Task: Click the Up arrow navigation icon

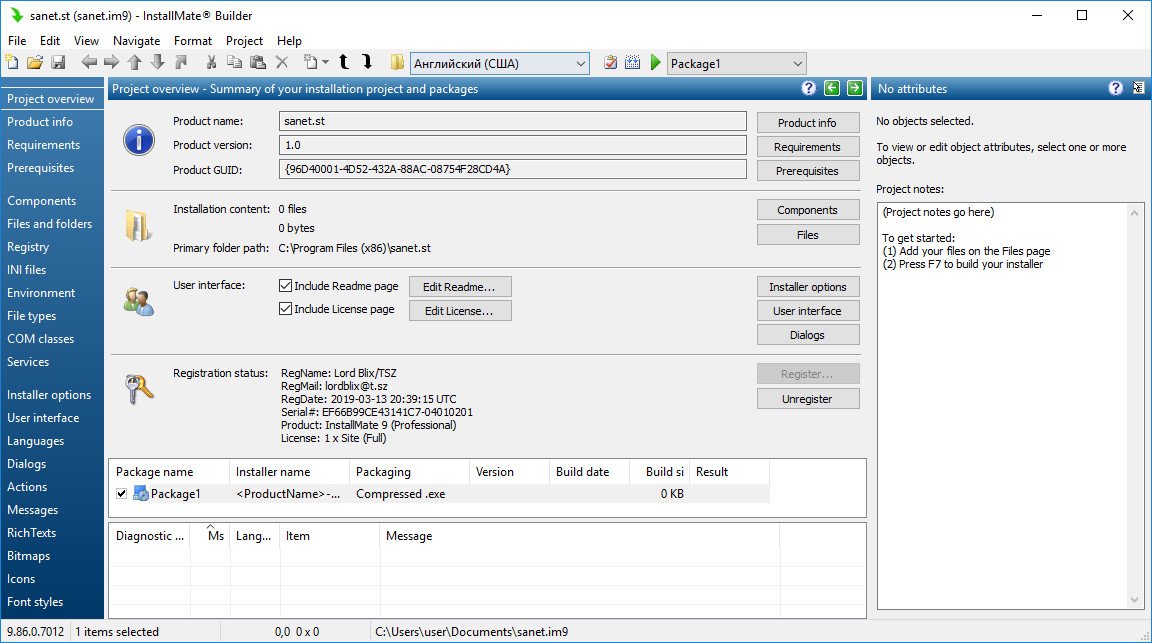Action: (135, 62)
